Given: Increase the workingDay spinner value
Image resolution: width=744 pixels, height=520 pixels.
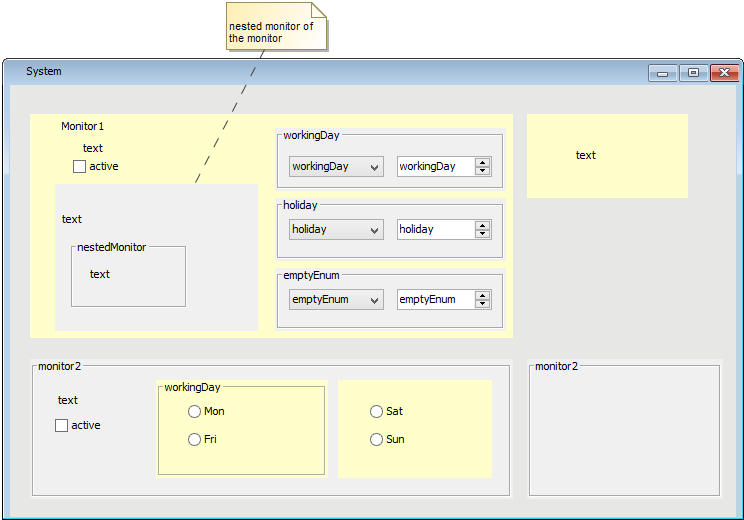Looking at the screenshot, I should point(483,163).
